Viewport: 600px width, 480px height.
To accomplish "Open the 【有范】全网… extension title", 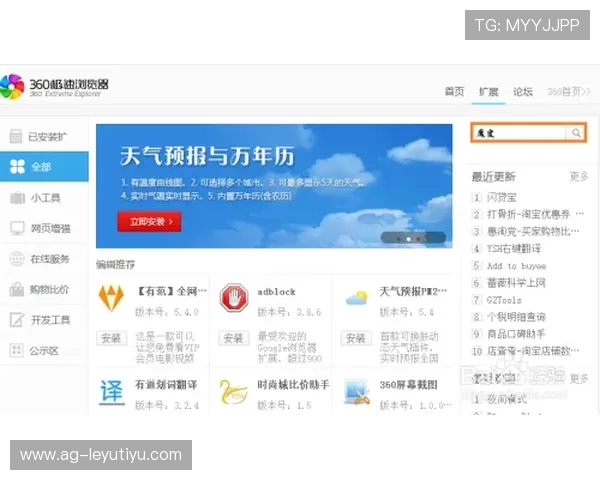I will 171,291.
